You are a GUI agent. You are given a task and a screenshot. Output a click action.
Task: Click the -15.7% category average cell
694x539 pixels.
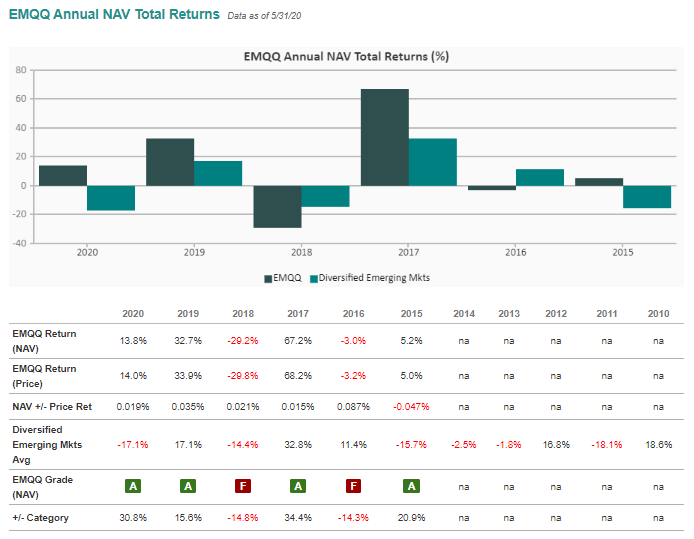tap(412, 444)
